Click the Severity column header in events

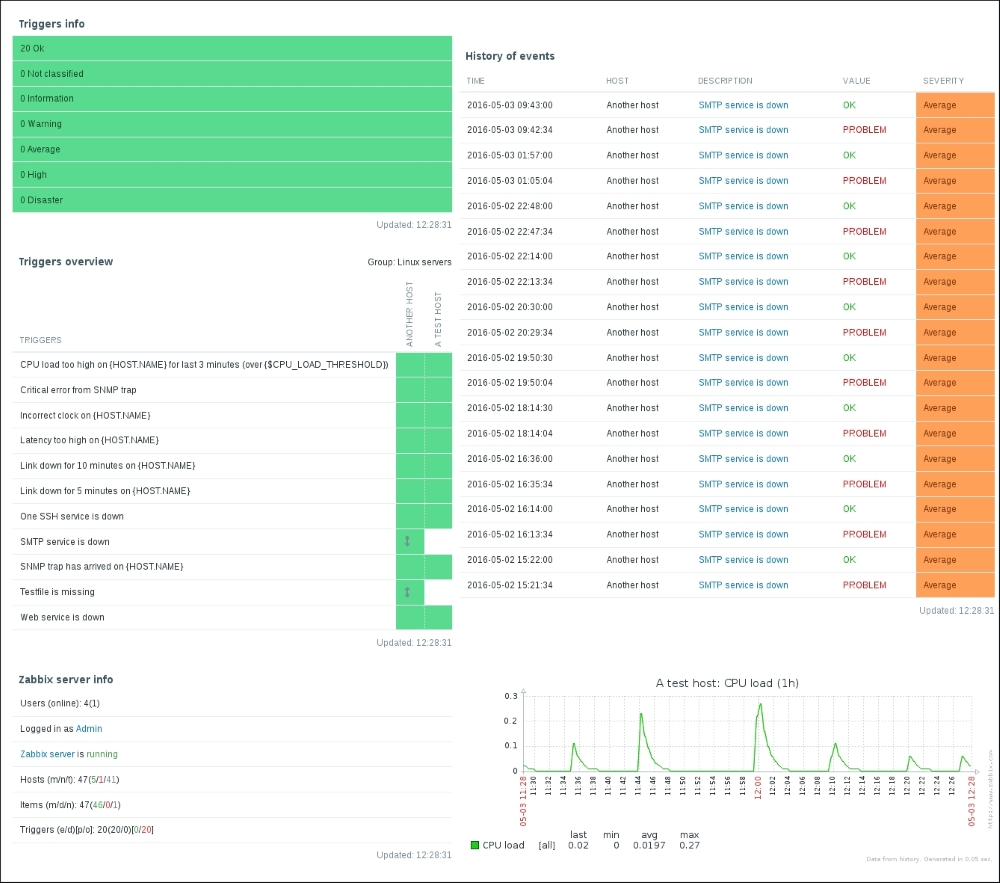943,81
